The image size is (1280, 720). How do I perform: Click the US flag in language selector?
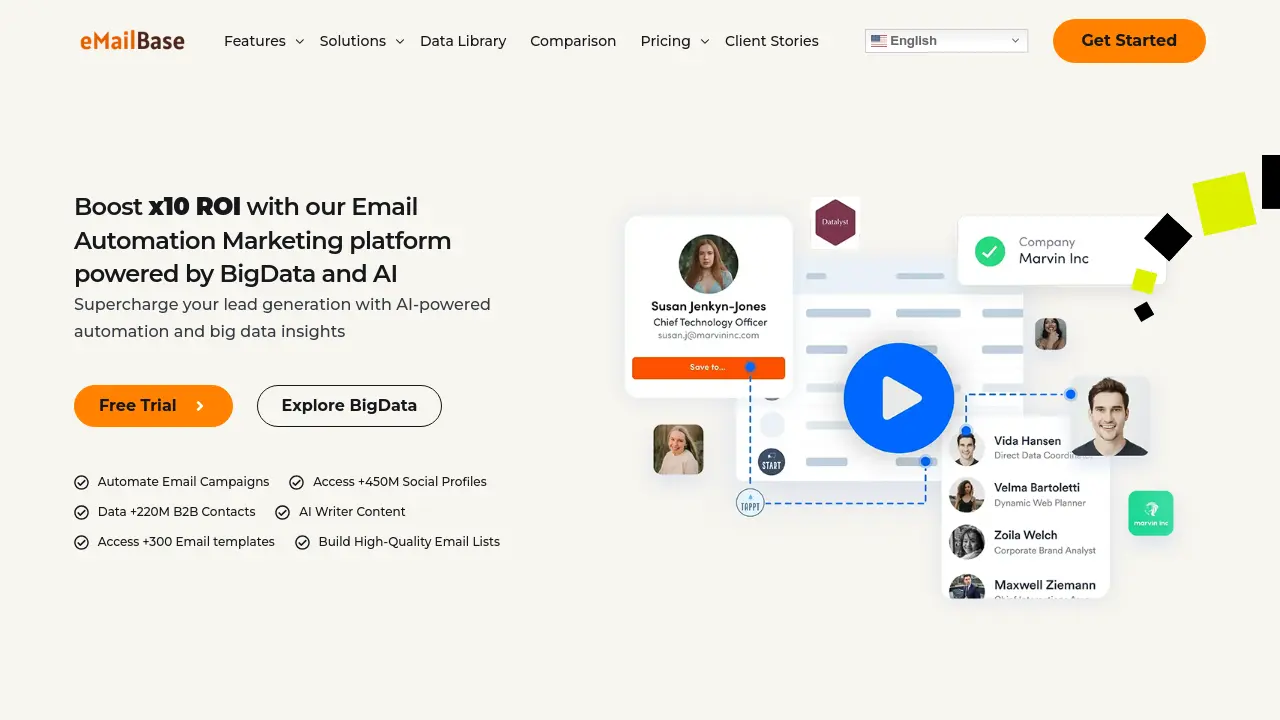(879, 41)
